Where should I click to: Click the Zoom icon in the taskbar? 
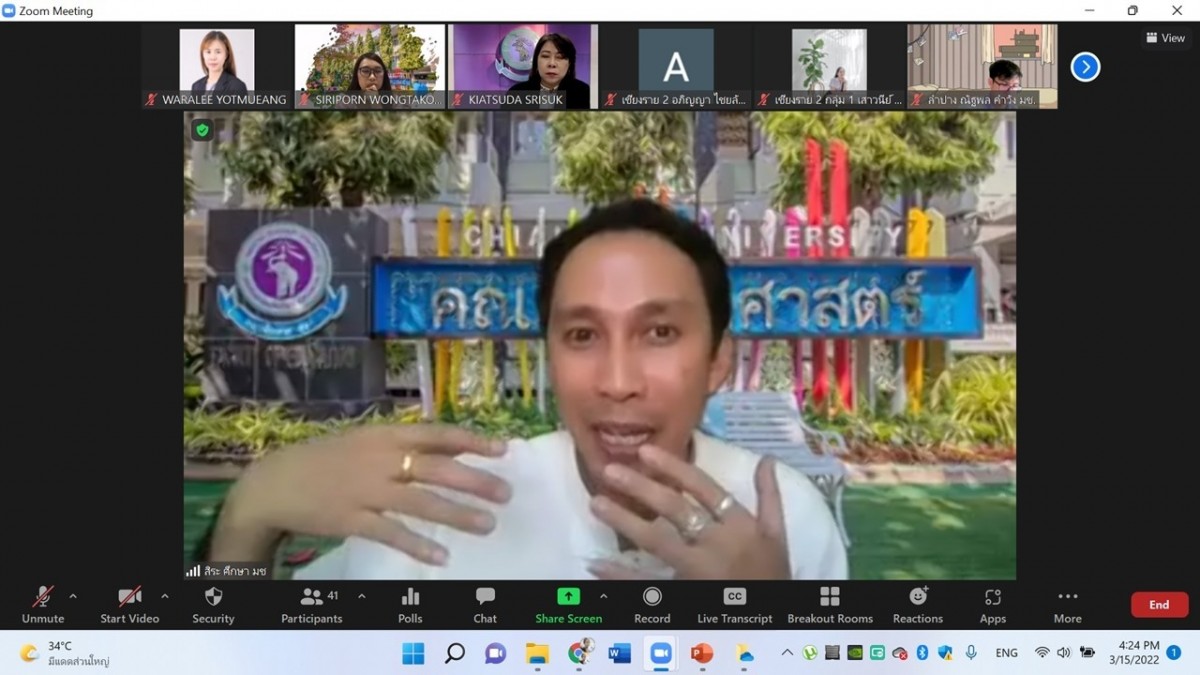[x=661, y=653]
